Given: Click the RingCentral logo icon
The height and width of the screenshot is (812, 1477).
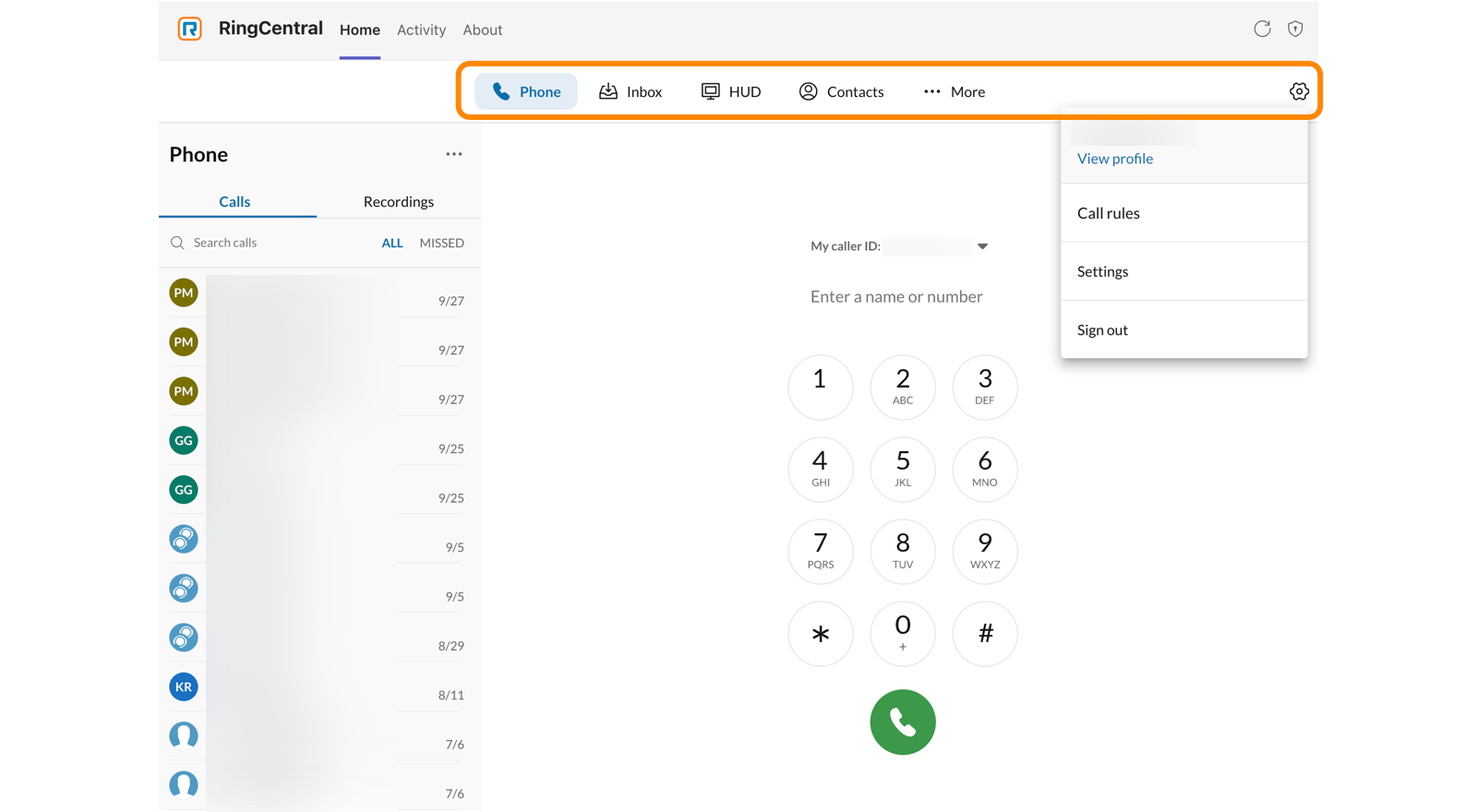Looking at the screenshot, I should pos(190,30).
